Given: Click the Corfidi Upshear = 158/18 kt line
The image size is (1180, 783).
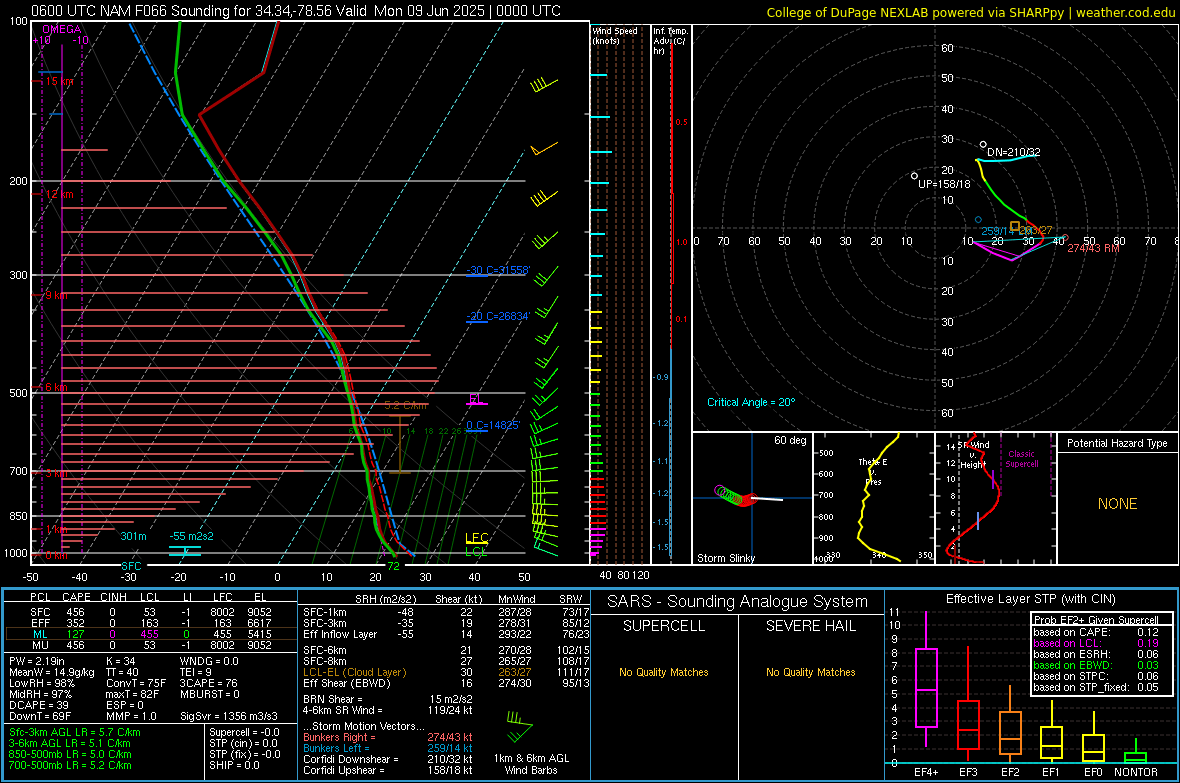Looking at the screenshot, I should 388,770.
